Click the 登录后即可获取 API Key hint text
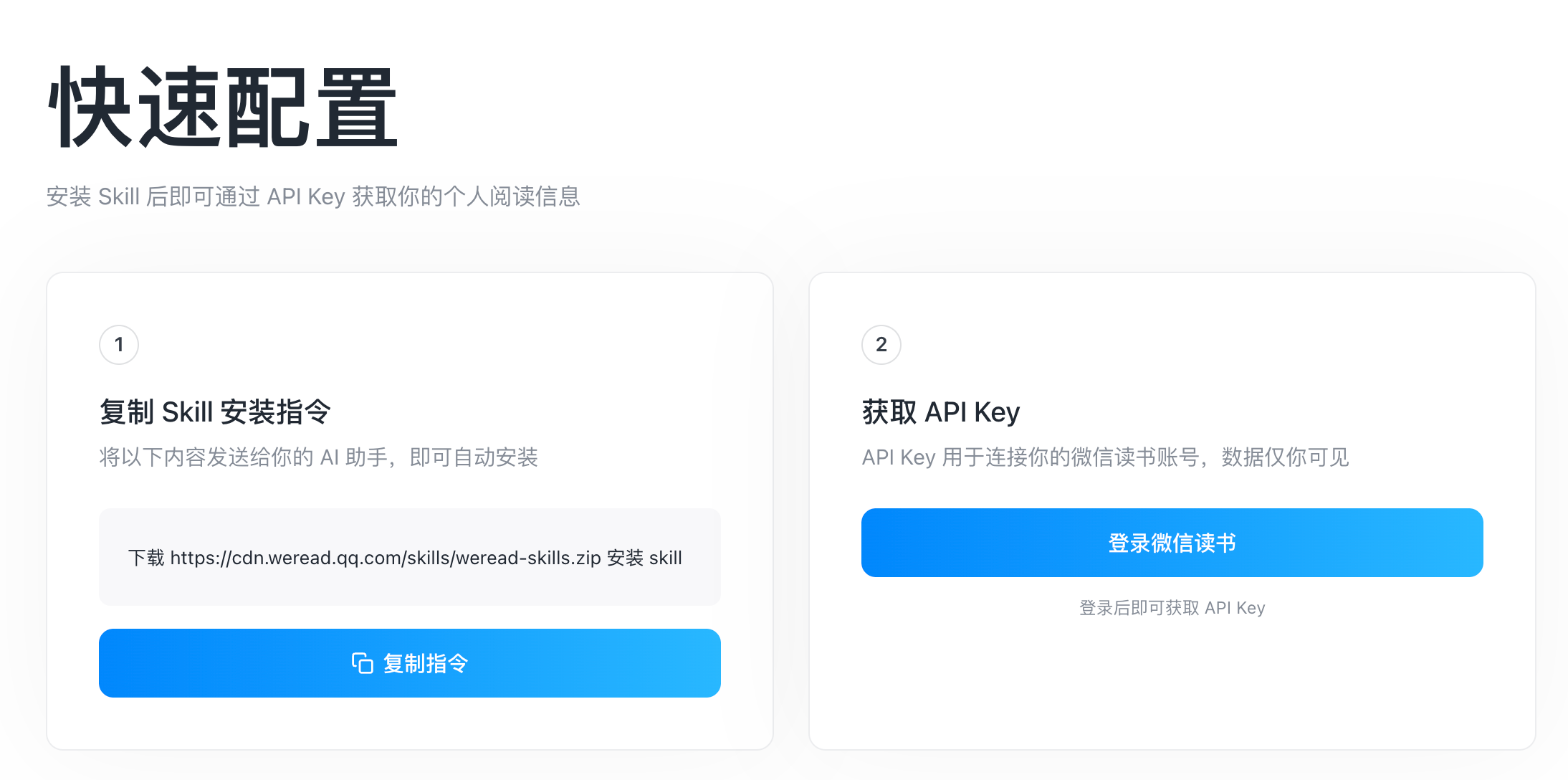The image size is (1568, 780). coord(1172,608)
